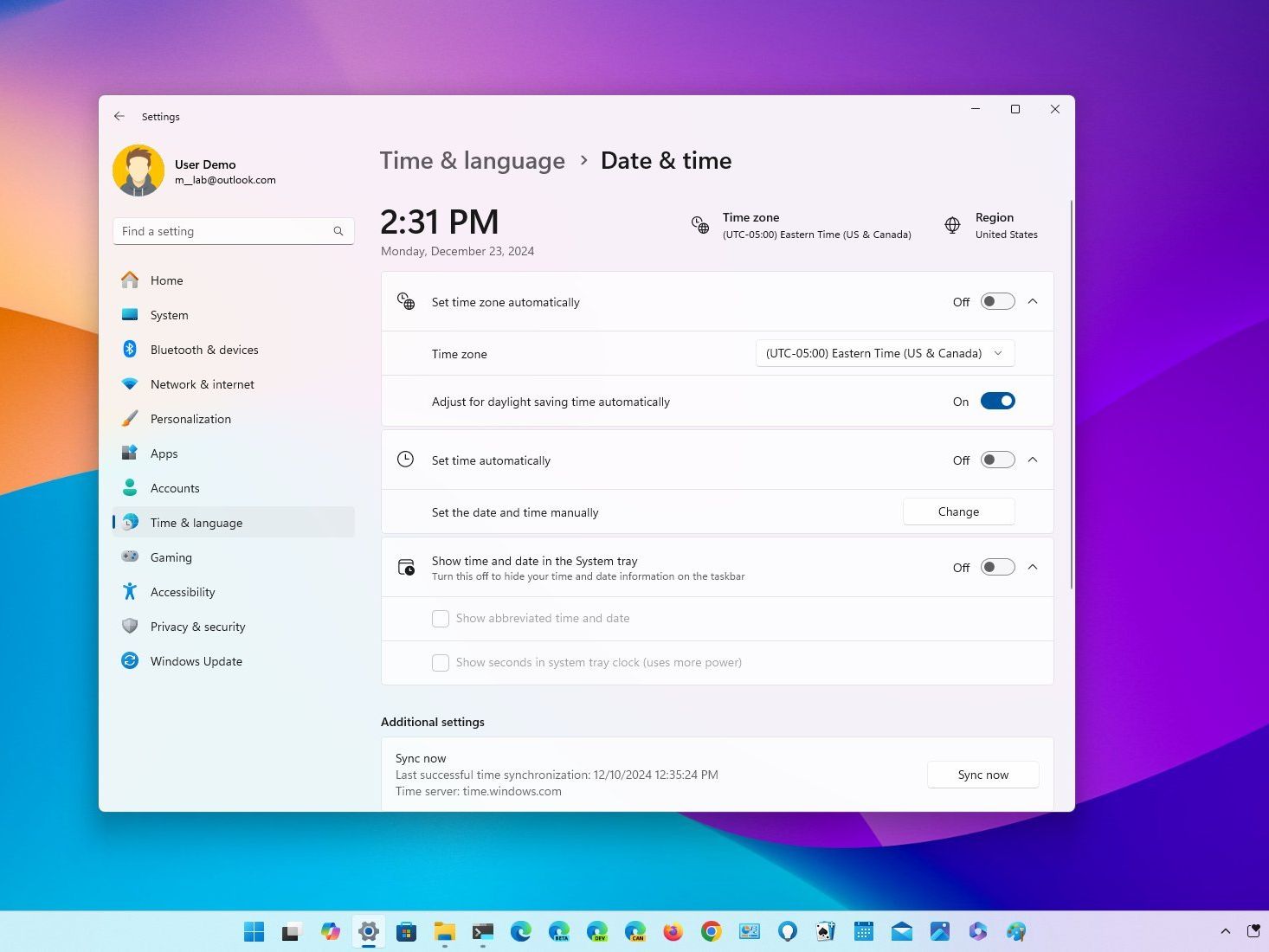Click the Time zone globe icon near header
Image resolution: width=1269 pixels, height=952 pixels.
coord(699,224)
